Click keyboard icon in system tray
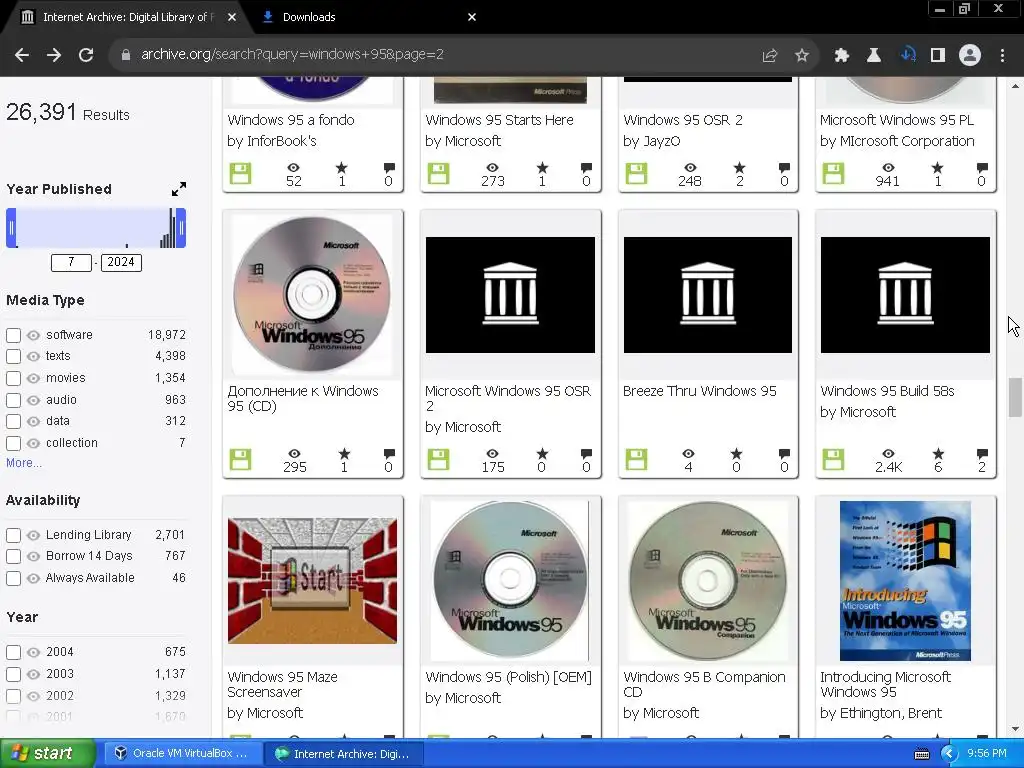 921,754
